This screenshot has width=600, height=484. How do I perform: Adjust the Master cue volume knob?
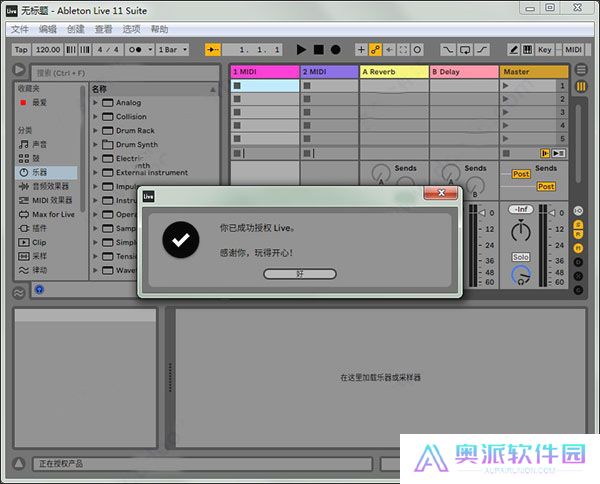521,275
